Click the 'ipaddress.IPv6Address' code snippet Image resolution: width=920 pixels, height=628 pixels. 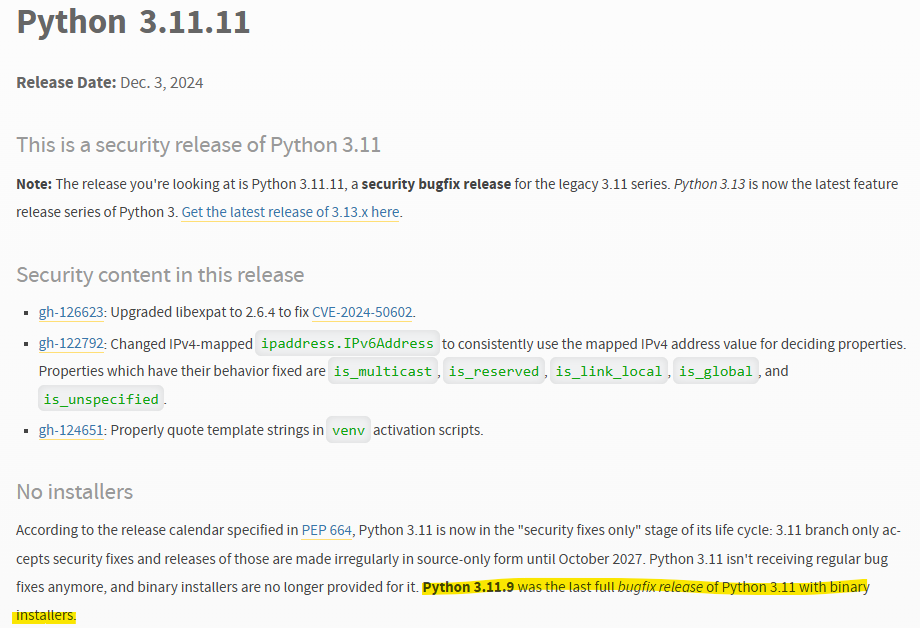tap(347, 343)
